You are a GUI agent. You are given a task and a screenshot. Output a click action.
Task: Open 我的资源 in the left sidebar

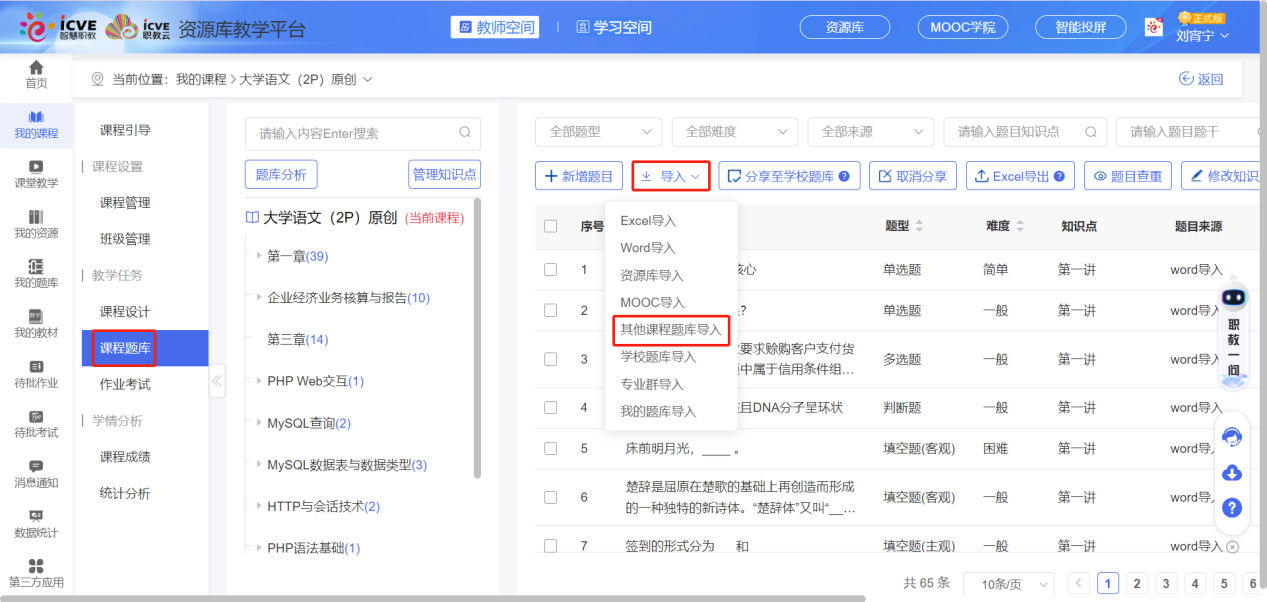[x=36, y=224]
